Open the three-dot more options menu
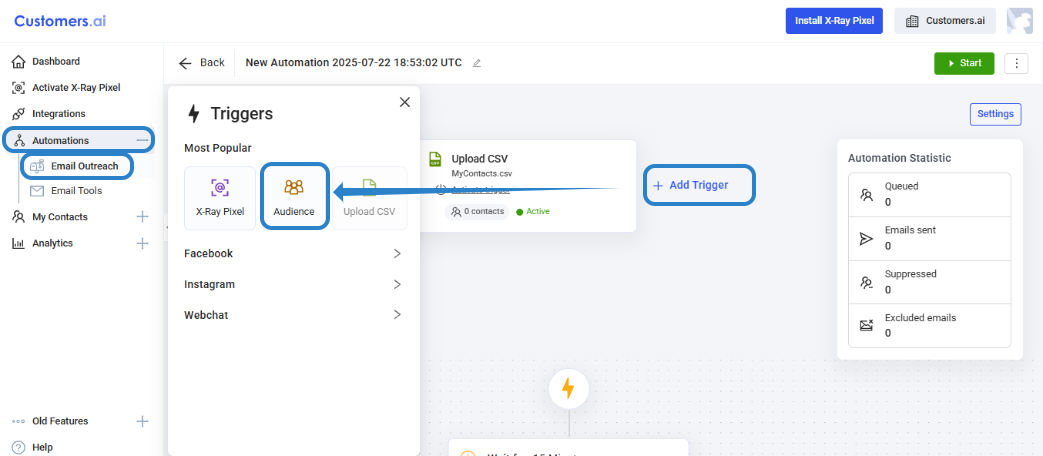The image size is (1043, 456). click(x=1016, y=63)
